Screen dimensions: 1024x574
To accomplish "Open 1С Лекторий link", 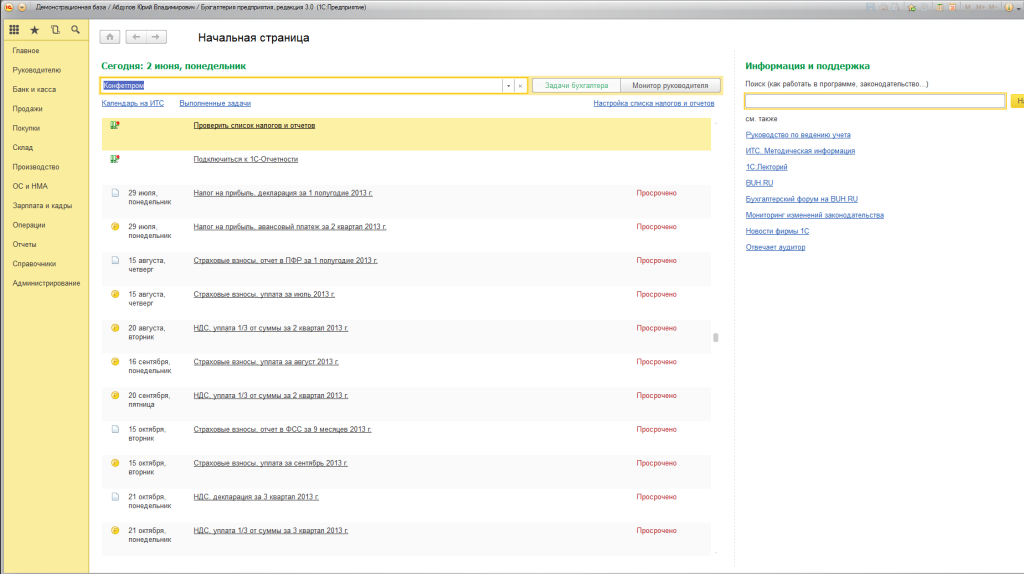I will pyautogui.click(x=767, y=167).
